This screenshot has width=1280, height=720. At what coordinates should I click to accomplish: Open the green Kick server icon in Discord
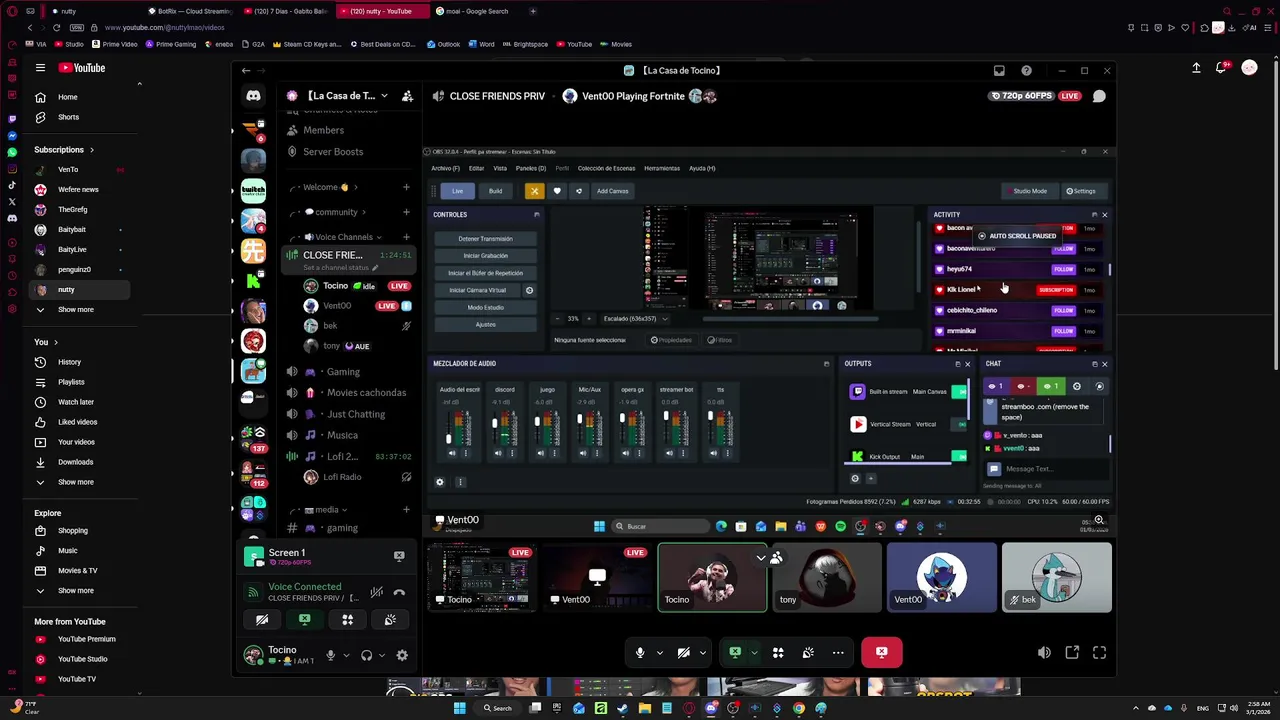coord(253,281)
